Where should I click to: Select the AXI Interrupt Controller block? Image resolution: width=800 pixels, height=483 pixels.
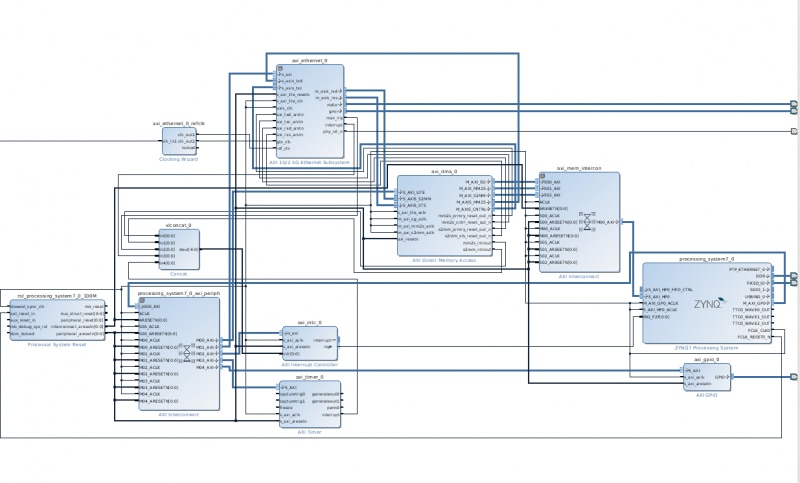tap(310, 344)
